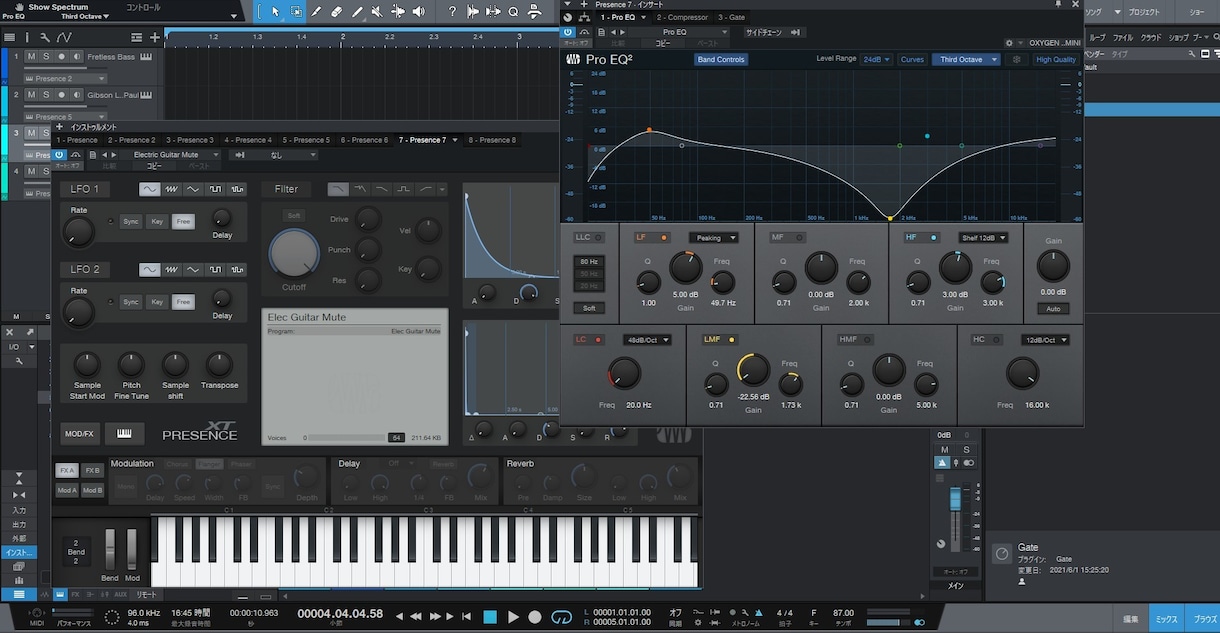Open the question mark help icon
This screenshot has height=633, width=1220.
click(452, 12)
